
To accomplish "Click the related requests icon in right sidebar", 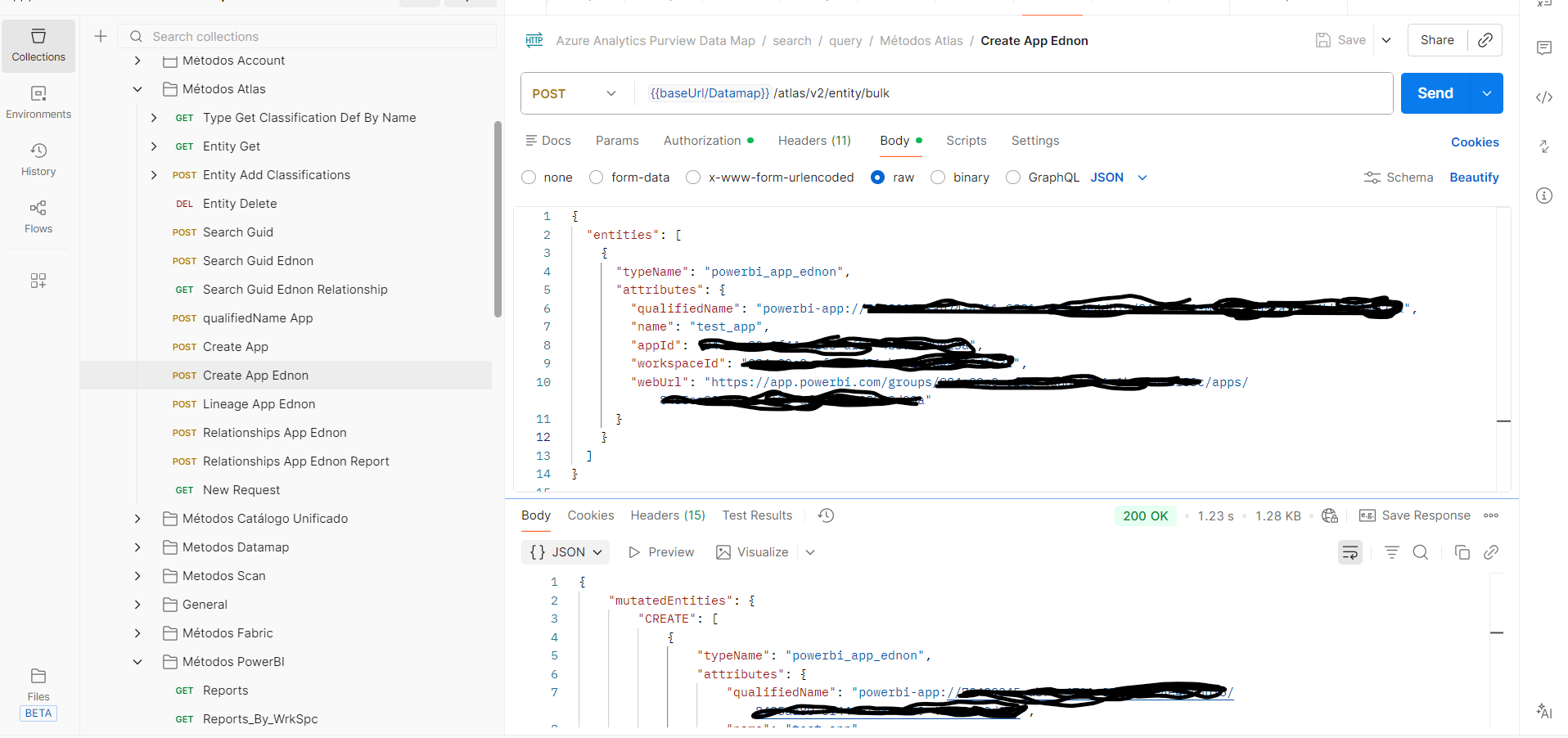I will pos(1544,146).
